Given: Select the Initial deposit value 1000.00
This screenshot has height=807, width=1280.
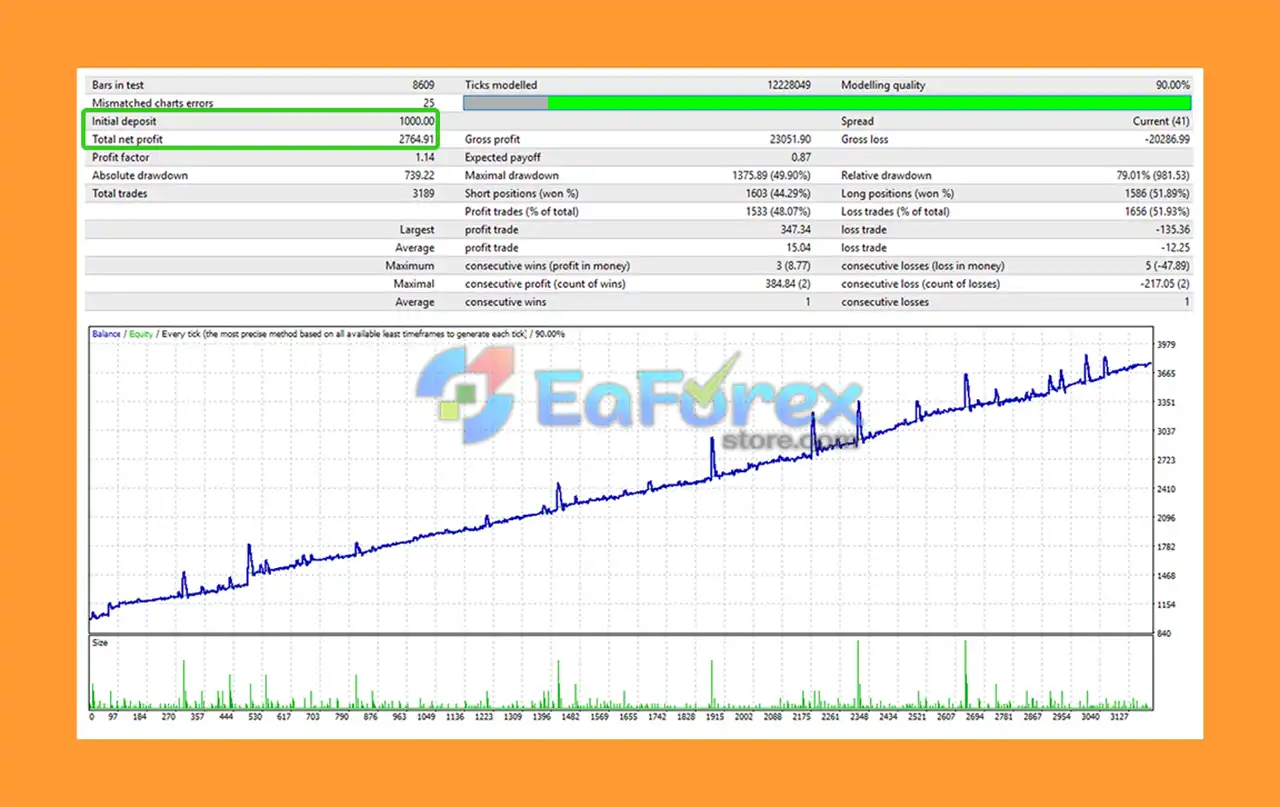Looking at the screenshot, I should pyautogui.click(x=415, y=121).
